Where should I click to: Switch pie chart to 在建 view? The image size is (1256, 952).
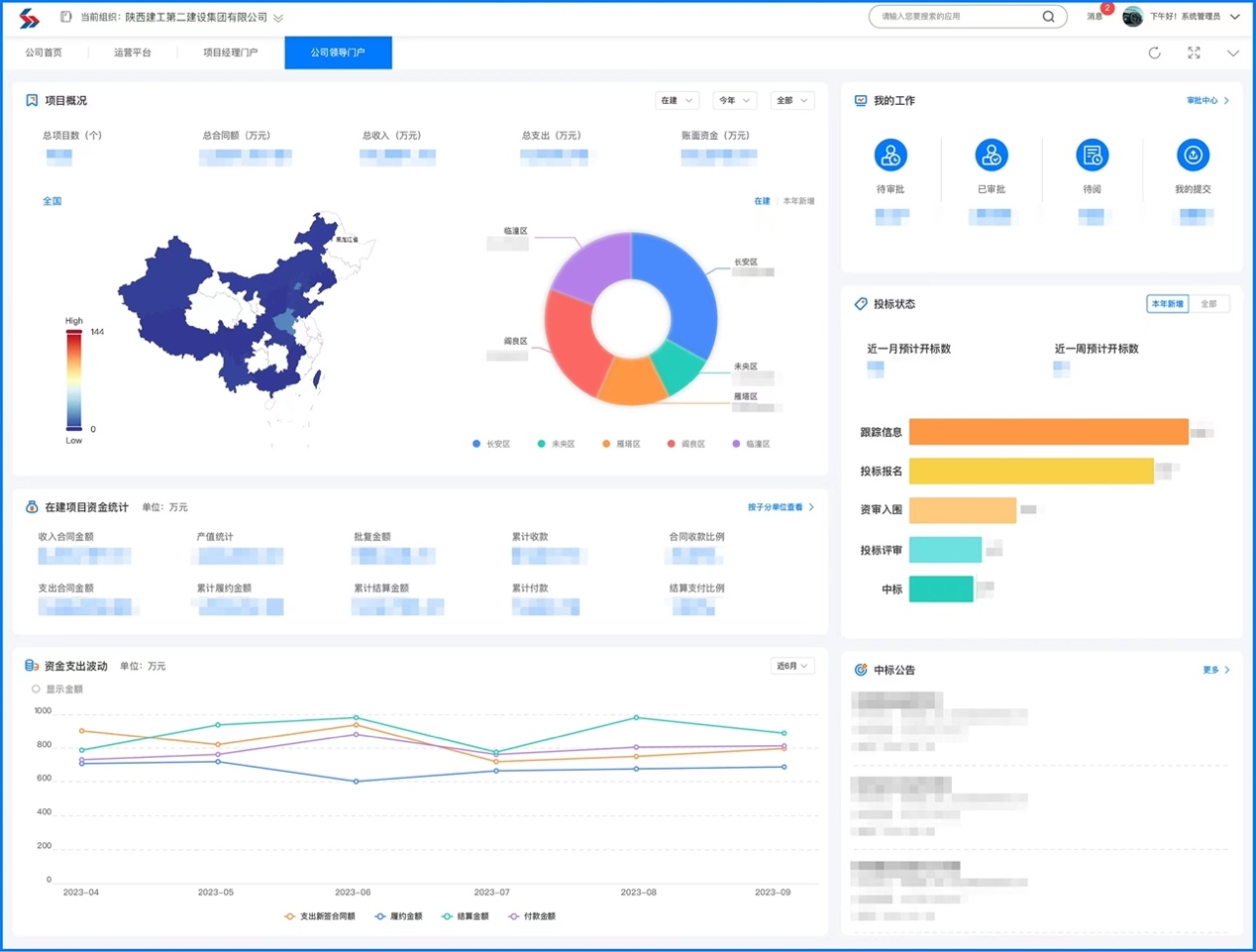tap(762, 201)
